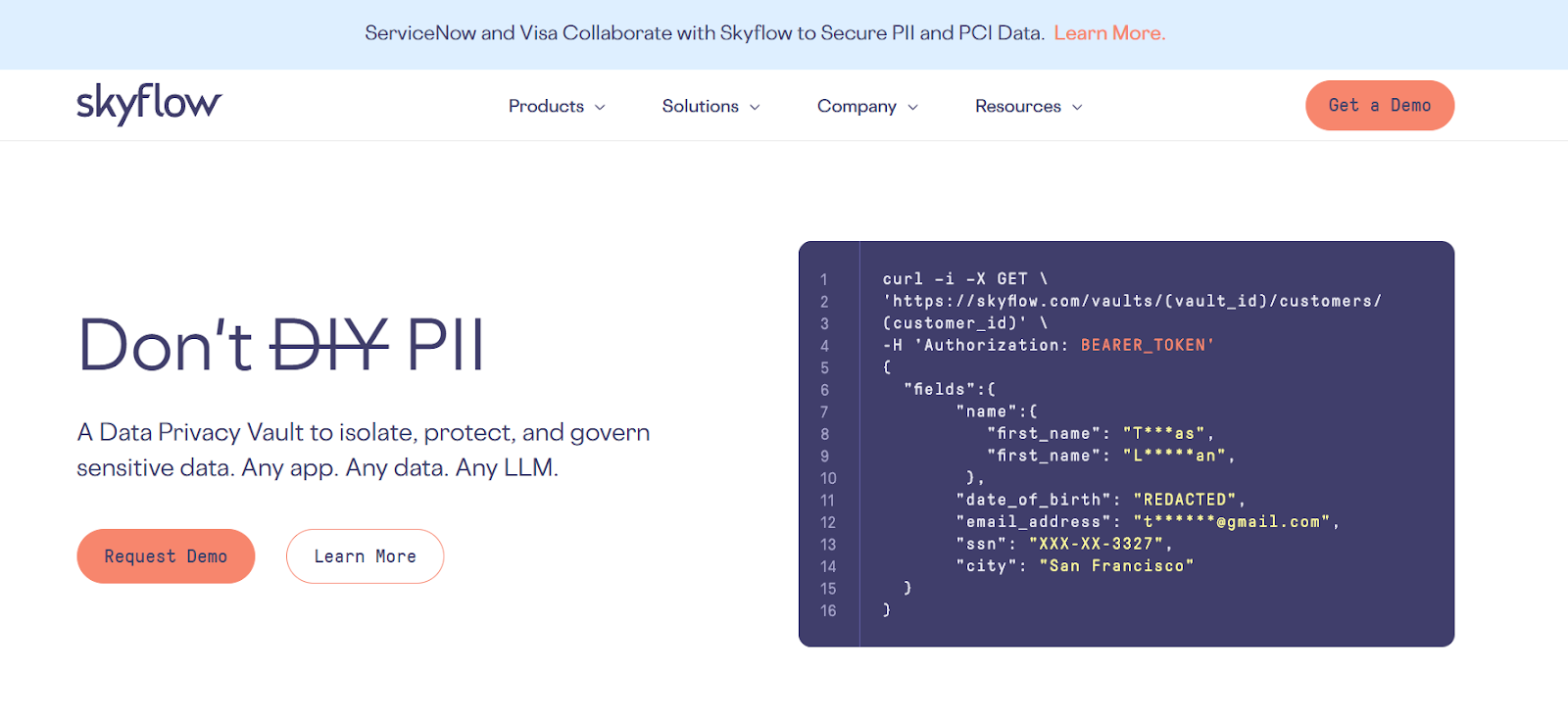1568x724 pixels.
Task: Click the "San Francisco" city value
Action: (x=1116, y=565)
